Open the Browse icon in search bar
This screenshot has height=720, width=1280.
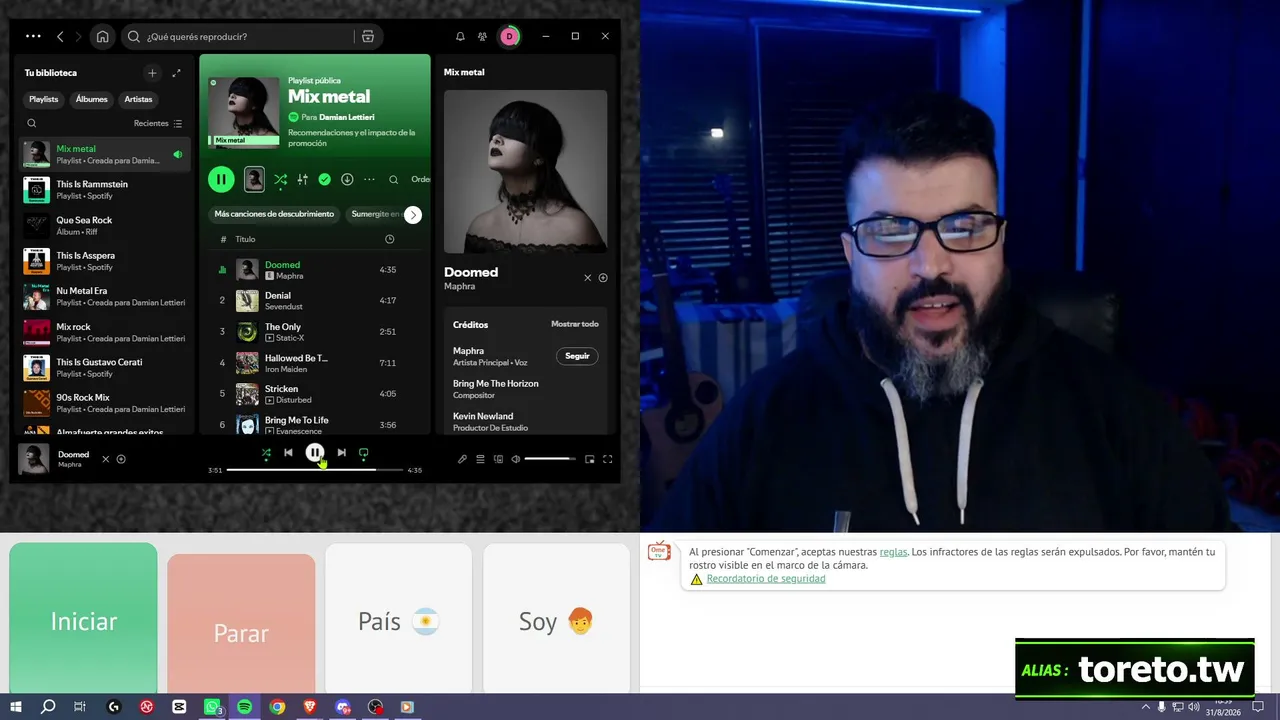(368, 37)
